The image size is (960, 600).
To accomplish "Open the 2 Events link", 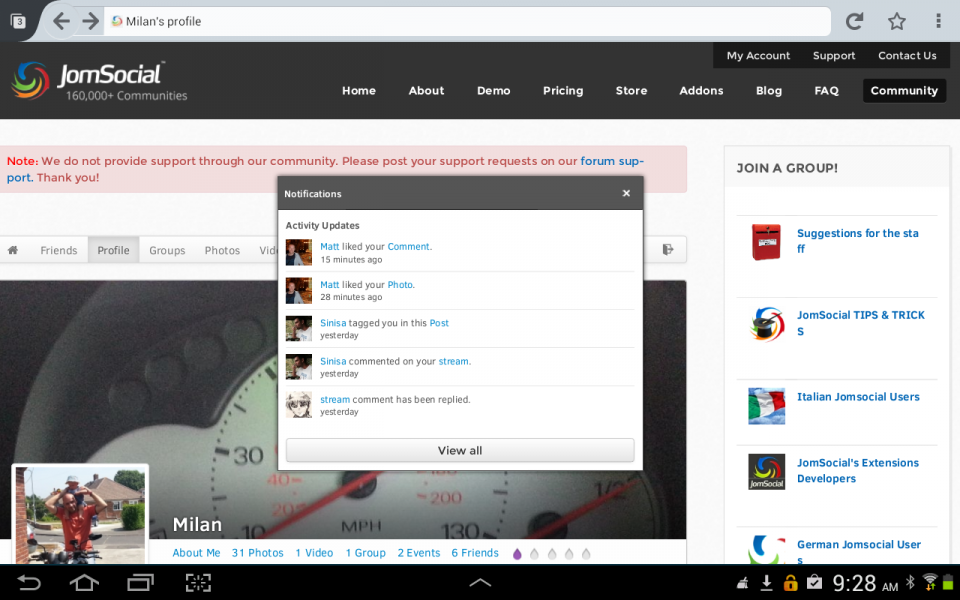I will (x=419, y=553).
